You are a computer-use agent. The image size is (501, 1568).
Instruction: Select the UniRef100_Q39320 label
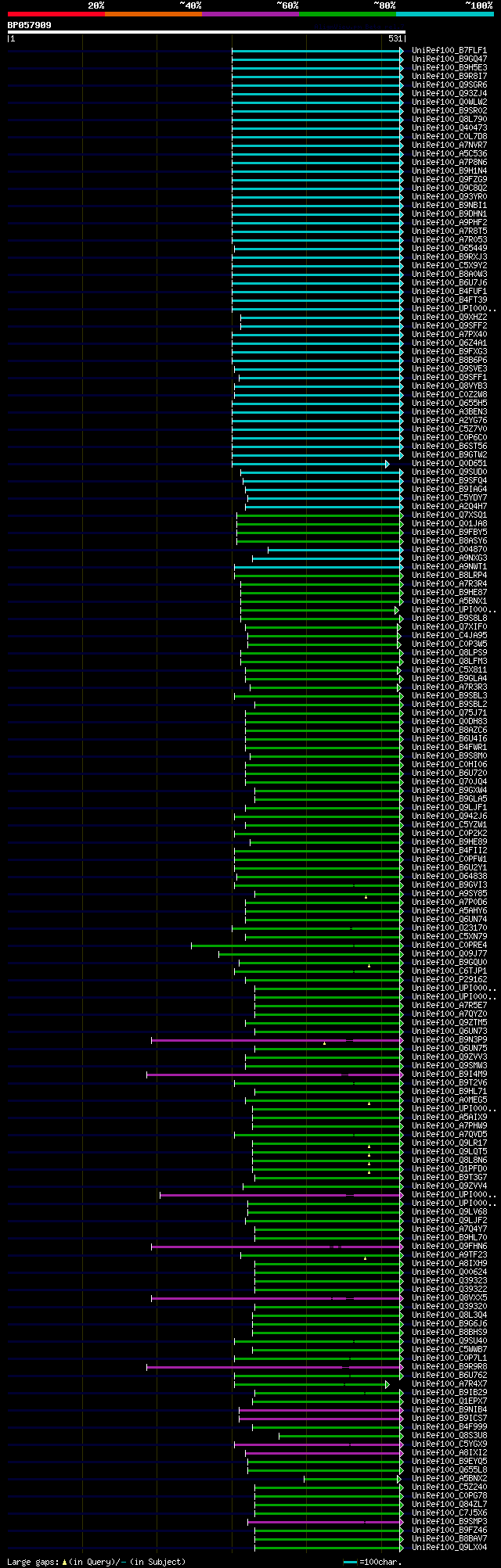point(449,1306)
